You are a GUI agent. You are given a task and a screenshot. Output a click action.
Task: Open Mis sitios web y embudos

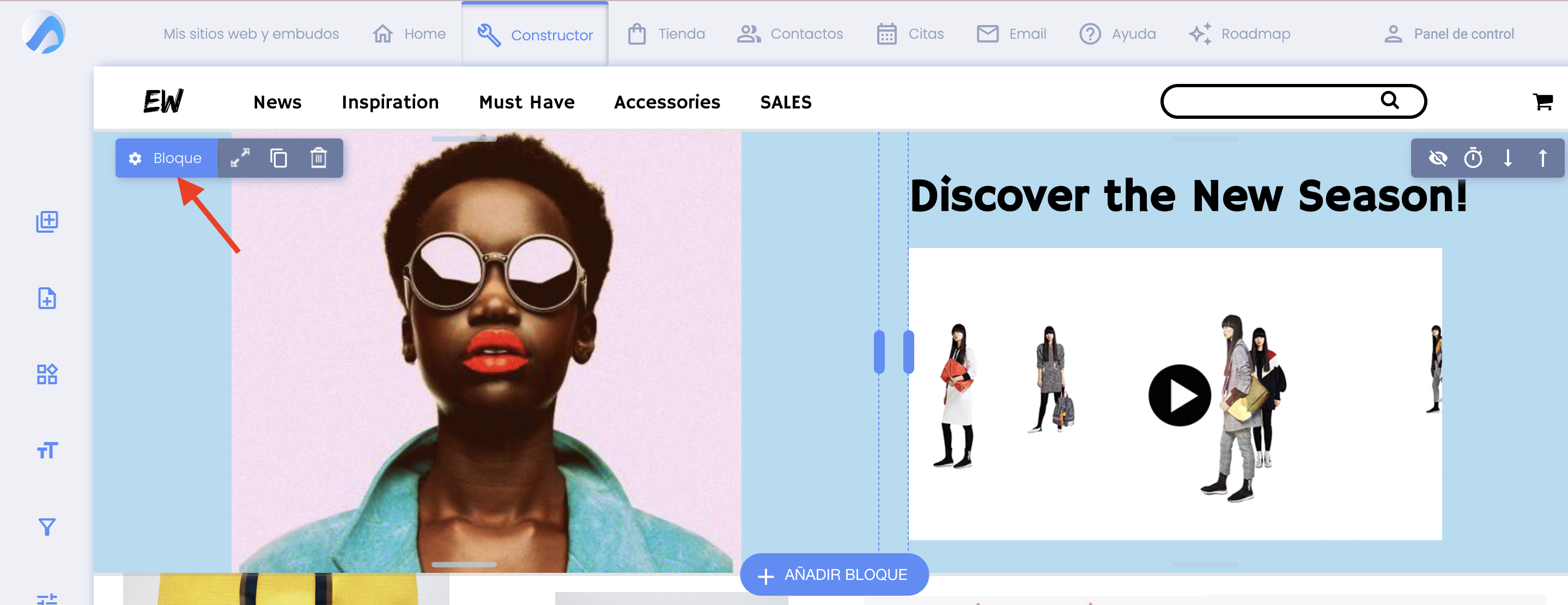pos(251,34)
